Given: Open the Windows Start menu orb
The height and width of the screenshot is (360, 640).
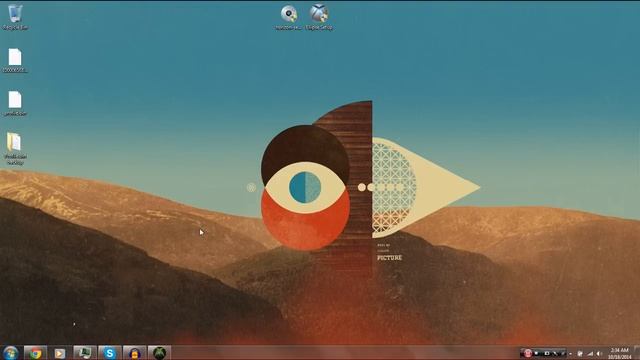Looking at the screenshot, I should pyautogui.click(x=10, y=353).
